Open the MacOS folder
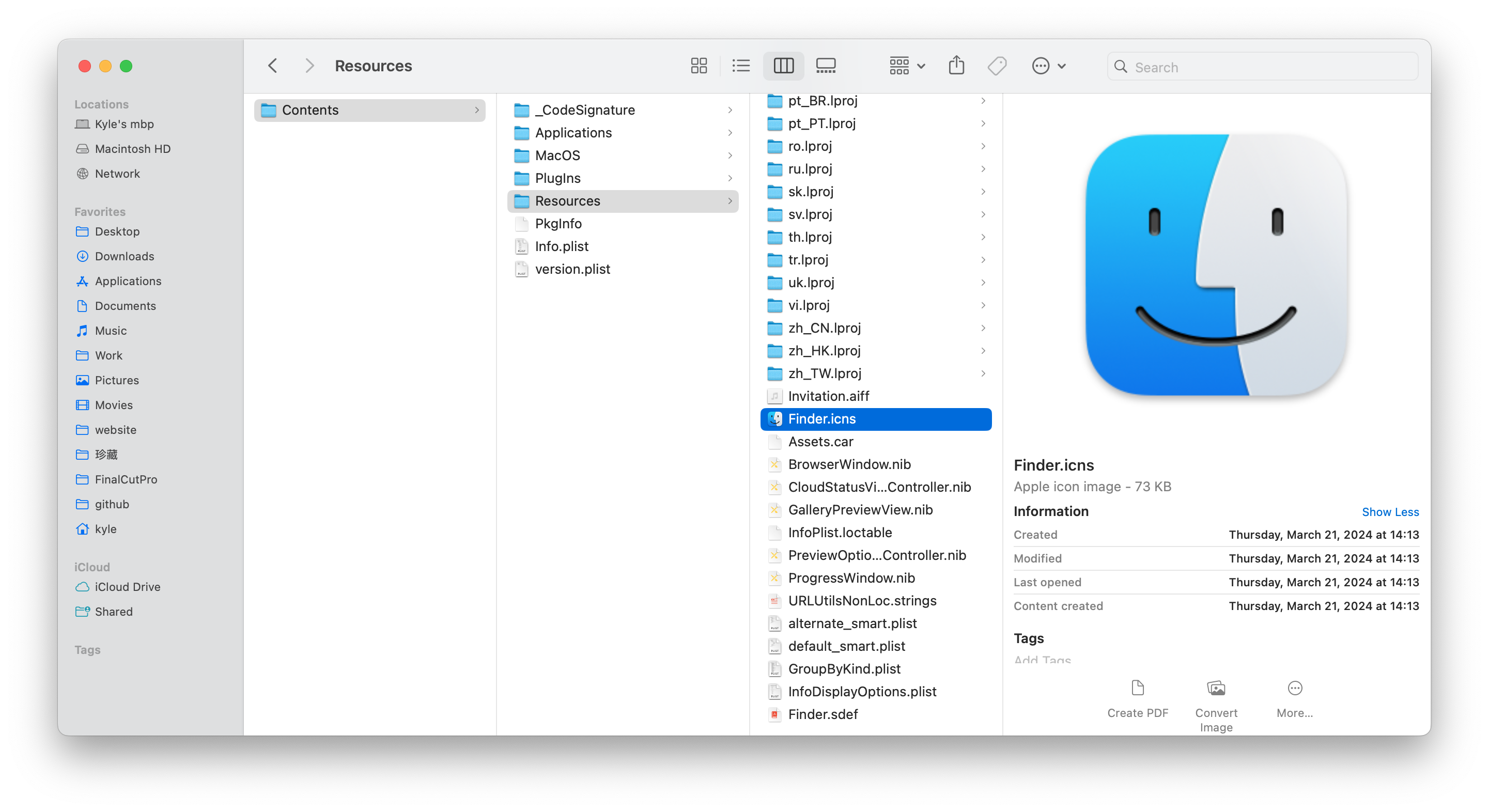1489x812 pixels. tap(557, 155)
